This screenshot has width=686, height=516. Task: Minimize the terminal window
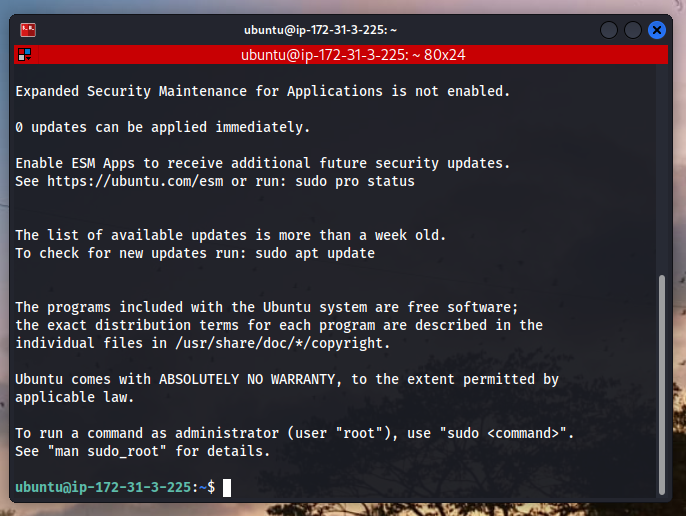pyautogui.click(x=609, y=30)
